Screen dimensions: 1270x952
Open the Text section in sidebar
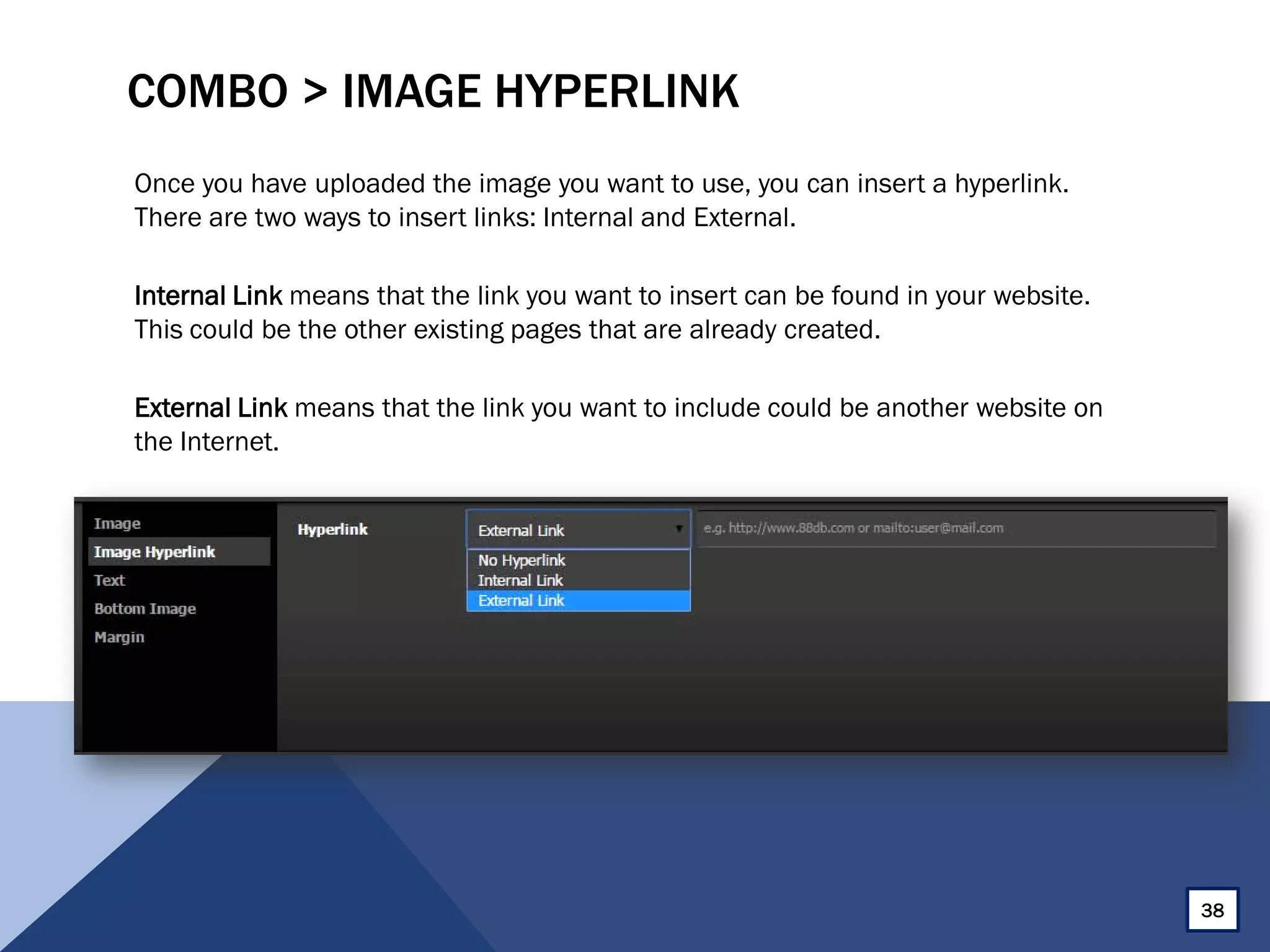tap(109, 580)
